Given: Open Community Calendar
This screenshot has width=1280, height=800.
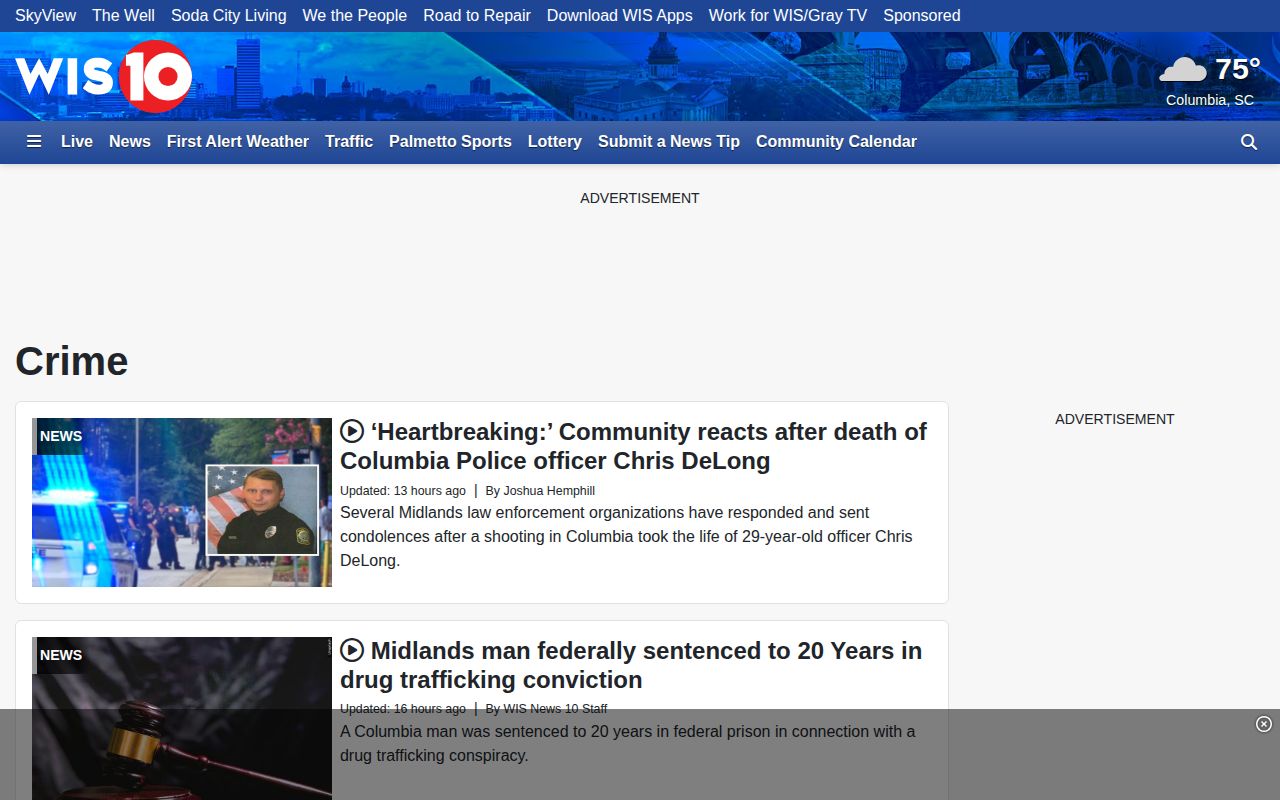Looking at the screenshot, I should click(x=836, y=142).
